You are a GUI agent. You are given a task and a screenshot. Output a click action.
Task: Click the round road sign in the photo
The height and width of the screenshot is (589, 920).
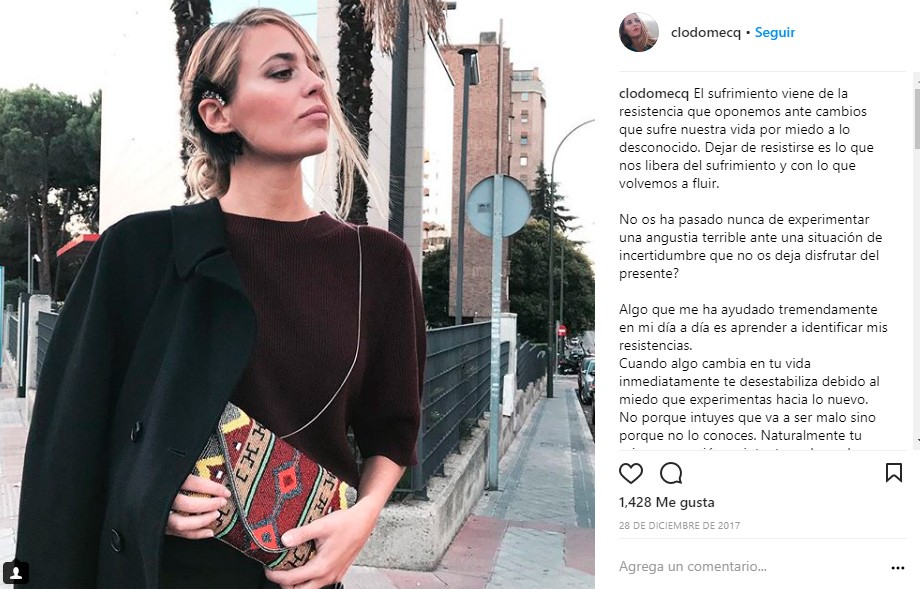coord(499,206)
